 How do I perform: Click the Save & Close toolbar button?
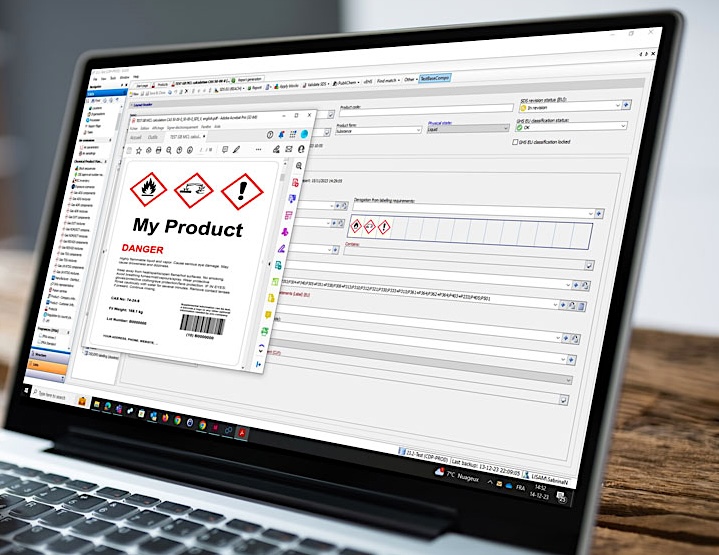pyautogui.click(x=154, y=93)
